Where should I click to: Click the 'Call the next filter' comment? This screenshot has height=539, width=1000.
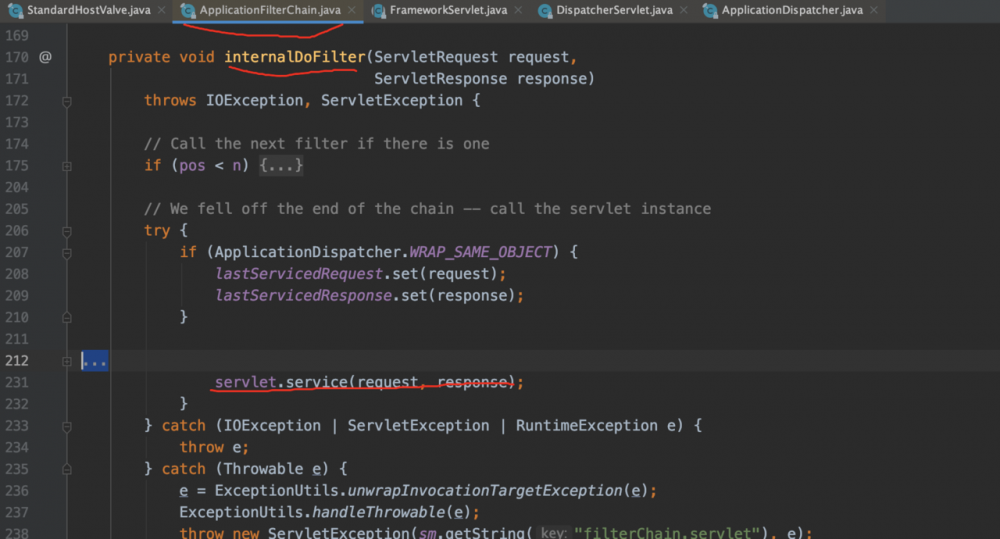pyautogui.click(x=316, y=144)
